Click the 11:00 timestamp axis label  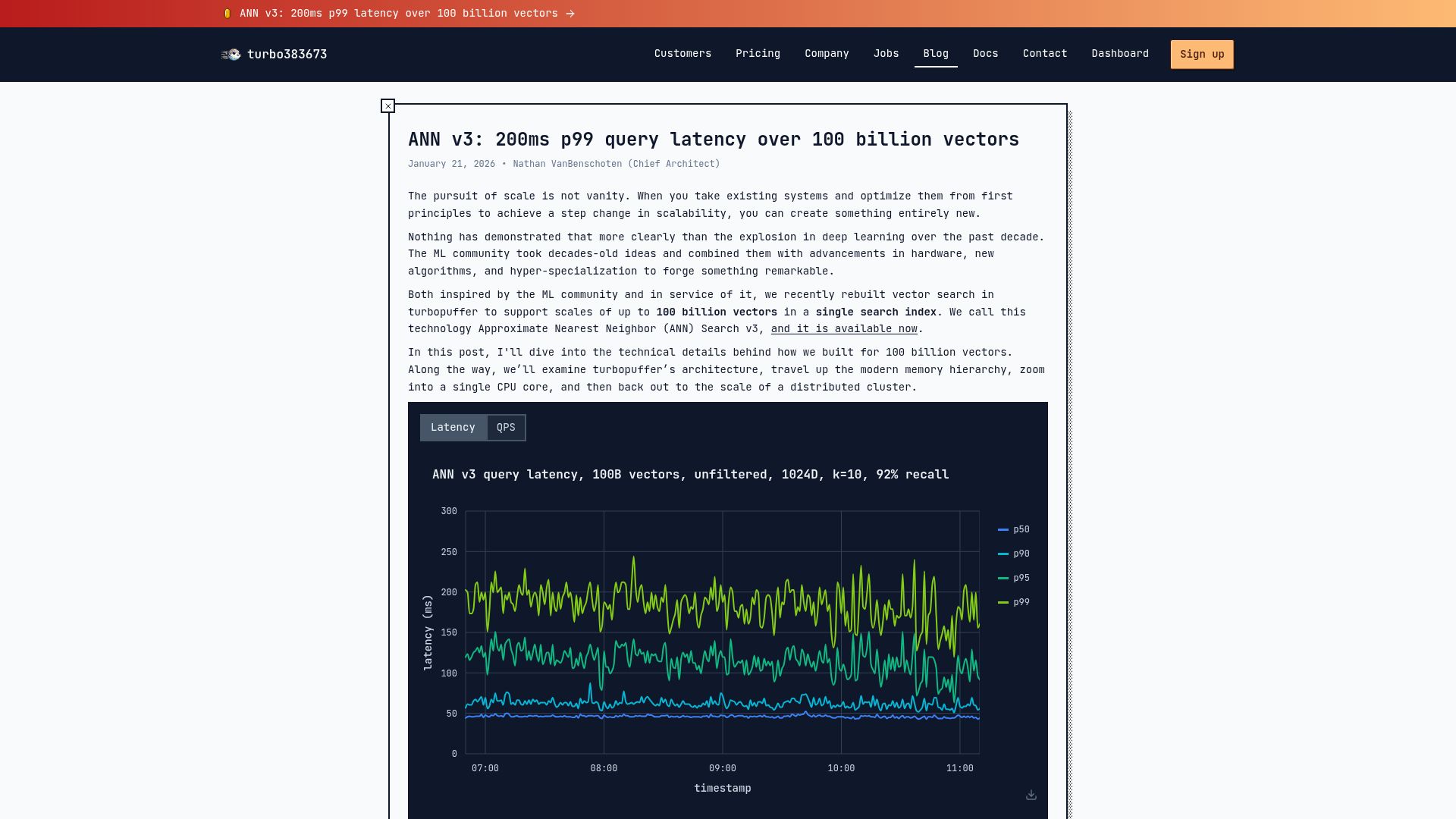tap(959, 768)
